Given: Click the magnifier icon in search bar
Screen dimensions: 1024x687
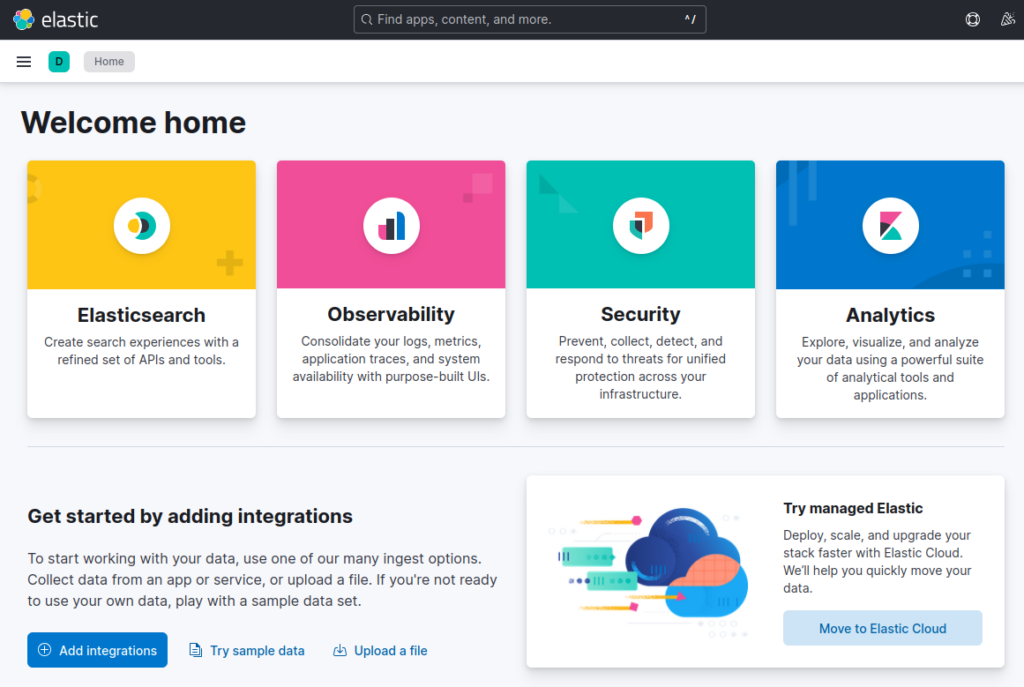Looking at the screenshot, I should [367, 20].
